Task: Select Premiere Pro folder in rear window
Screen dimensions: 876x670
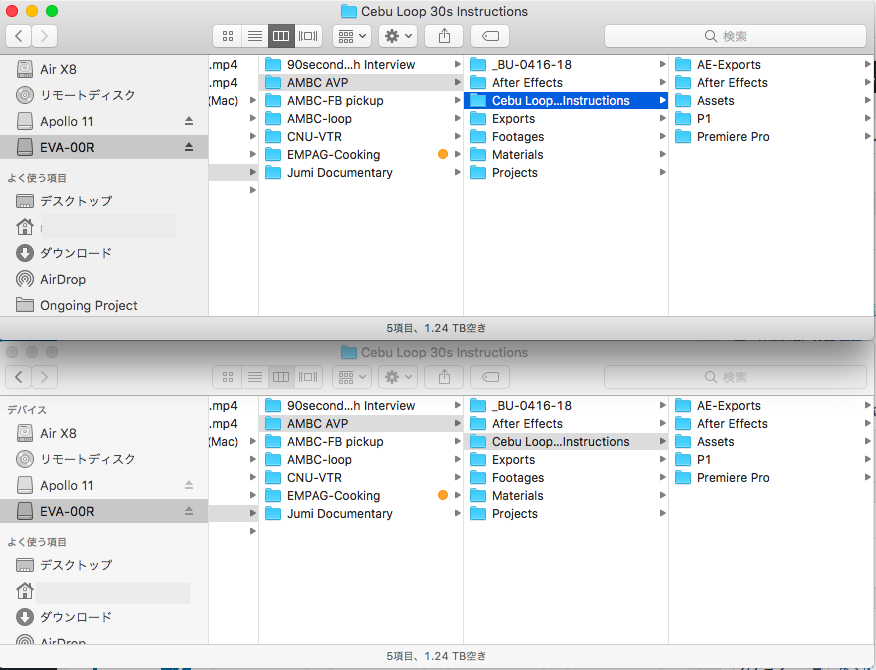Action: tap(772, 478)
